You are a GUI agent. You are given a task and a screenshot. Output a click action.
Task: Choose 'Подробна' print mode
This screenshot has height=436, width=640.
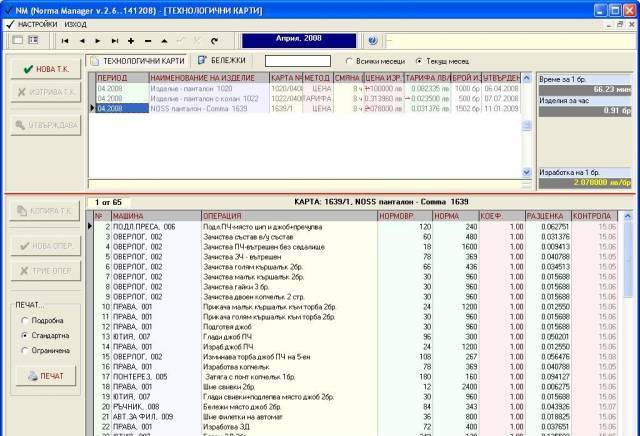pos(24,320)
